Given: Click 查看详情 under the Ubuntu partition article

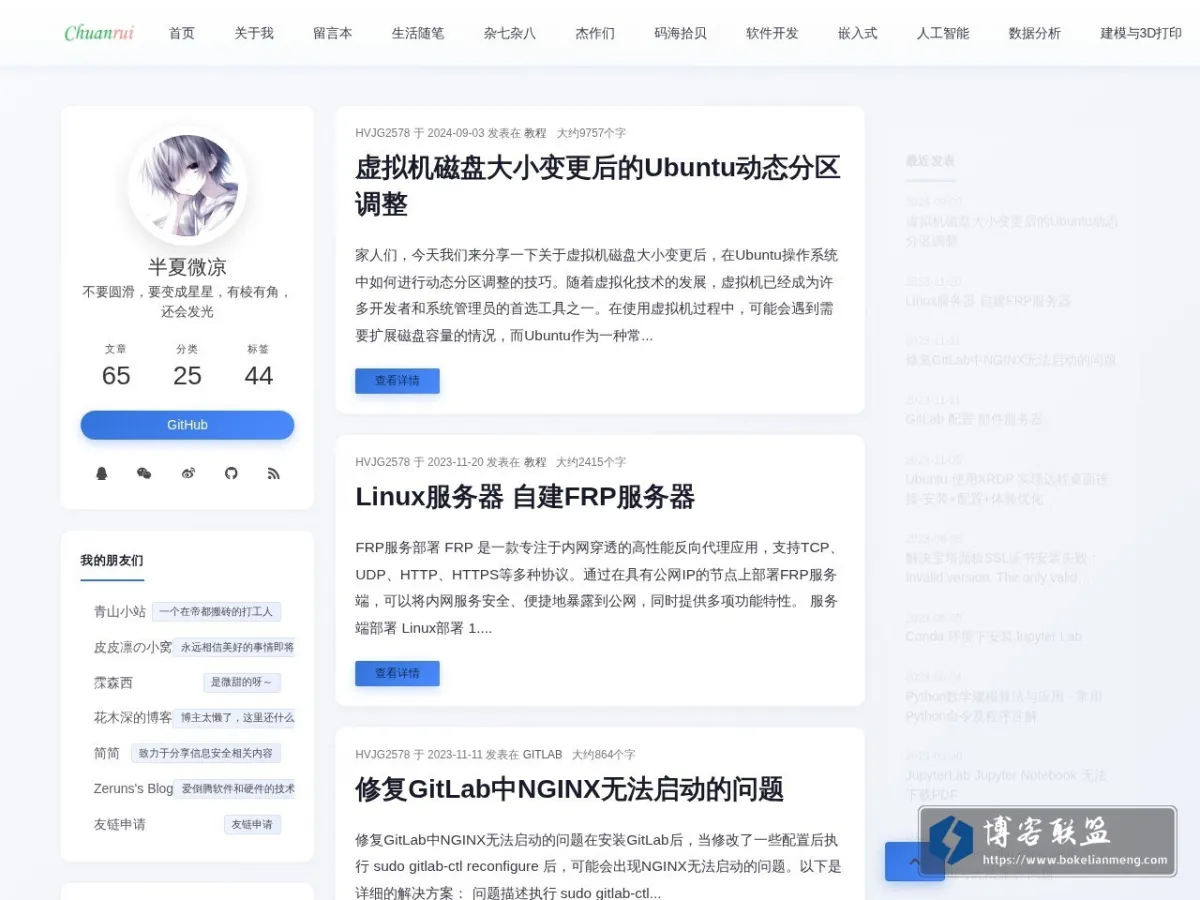Looking at the screenshot, I should (x=397, y=381).
